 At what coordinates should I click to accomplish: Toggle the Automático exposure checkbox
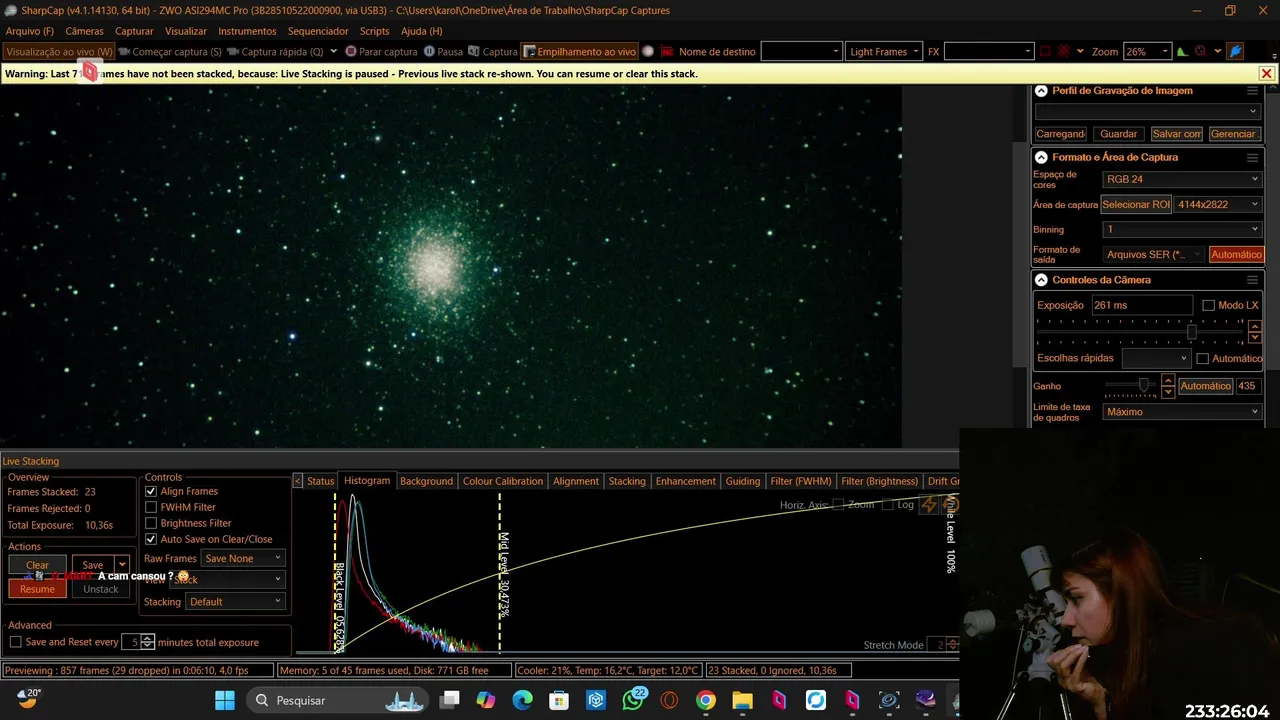(1203, 358)
